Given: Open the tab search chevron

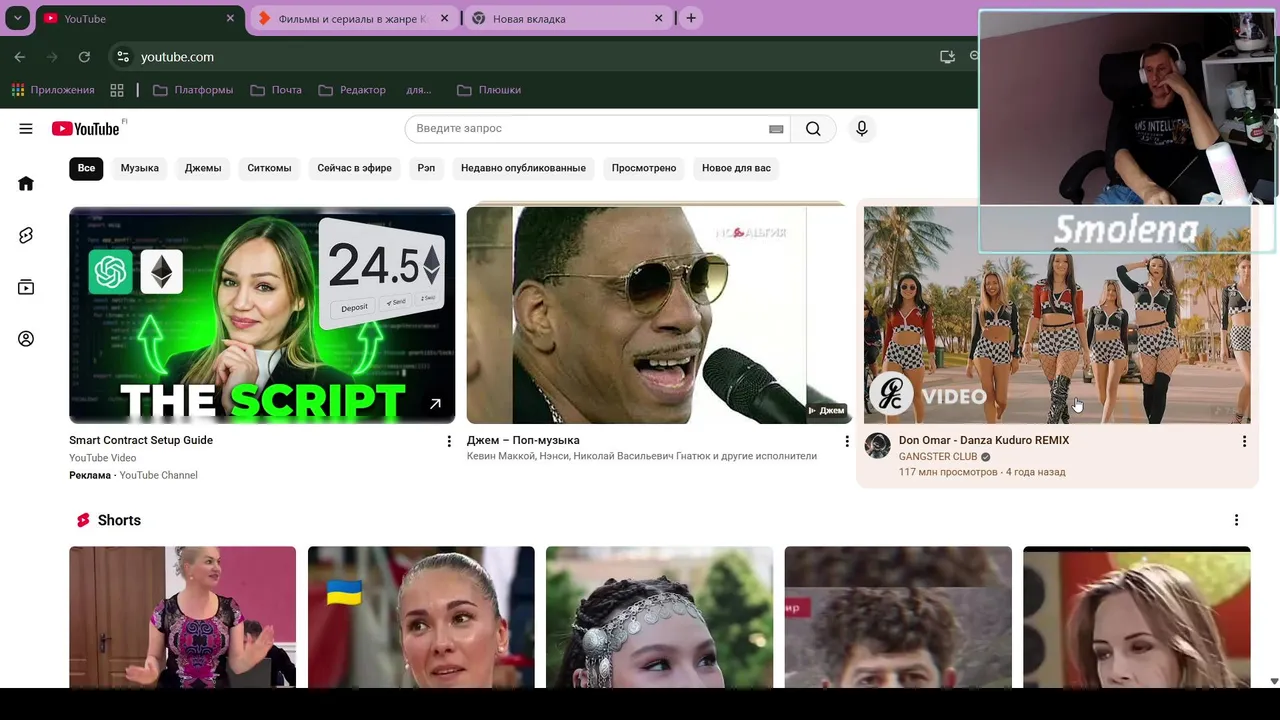Looking at the screenshot, I should [x=17, y=18].
